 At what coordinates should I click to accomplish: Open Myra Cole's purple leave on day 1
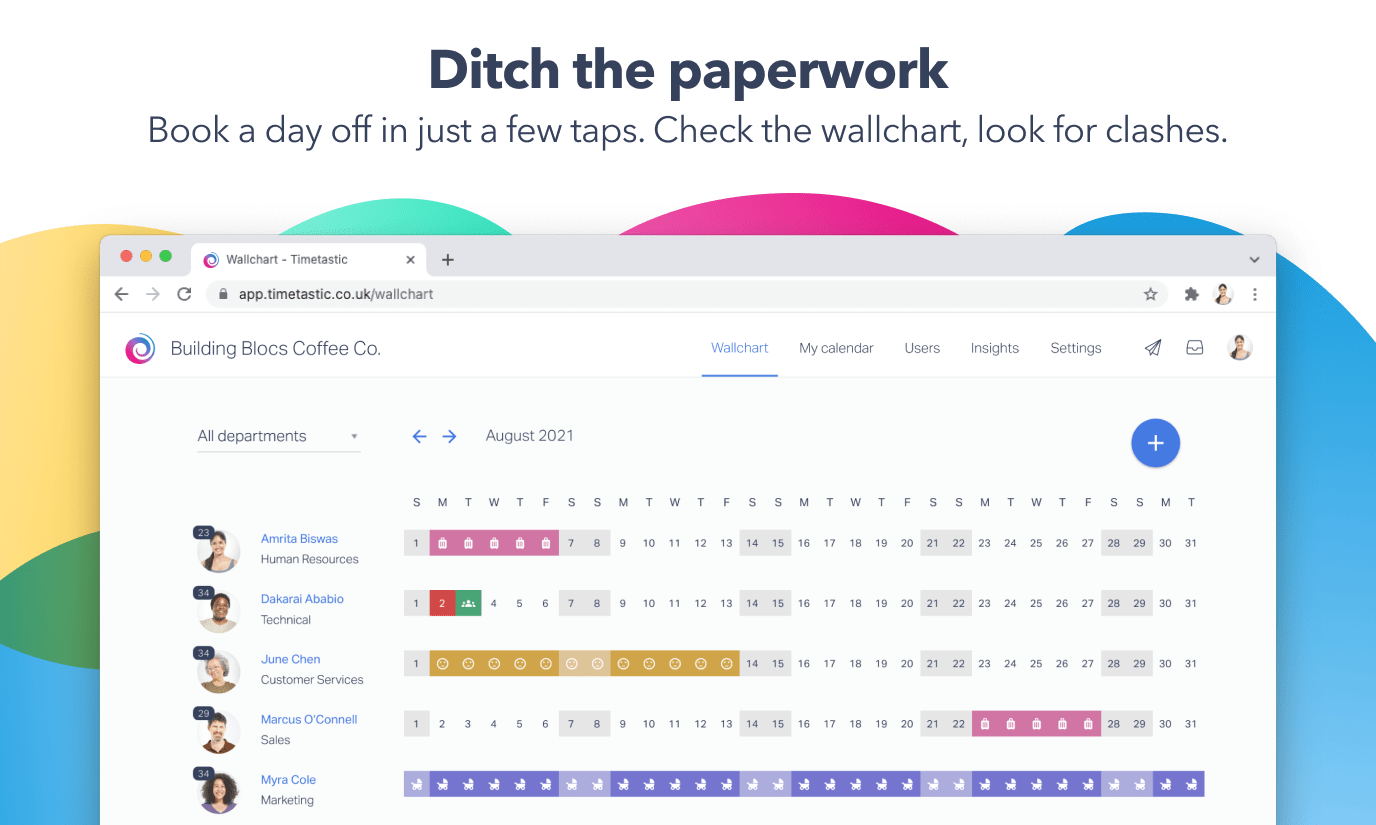point(417,784)
